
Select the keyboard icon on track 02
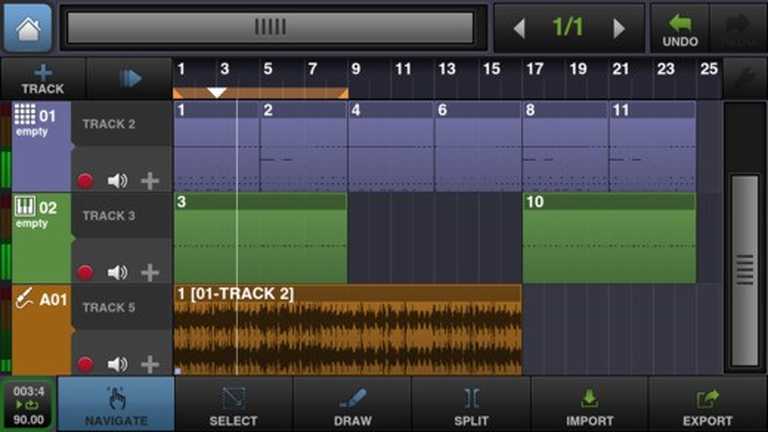[25, 207]
